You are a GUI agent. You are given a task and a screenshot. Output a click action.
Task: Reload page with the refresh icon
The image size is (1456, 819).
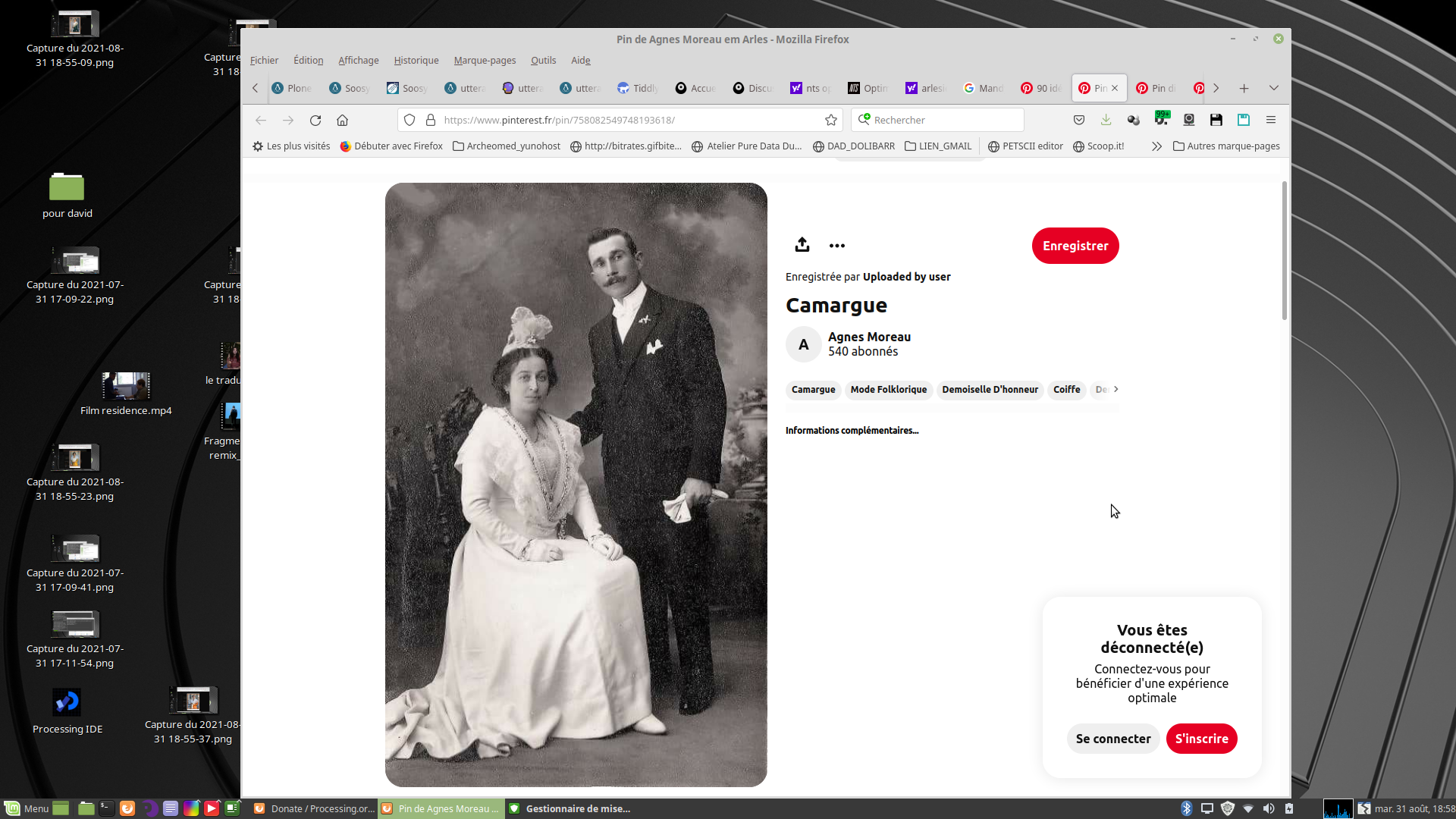315,120
